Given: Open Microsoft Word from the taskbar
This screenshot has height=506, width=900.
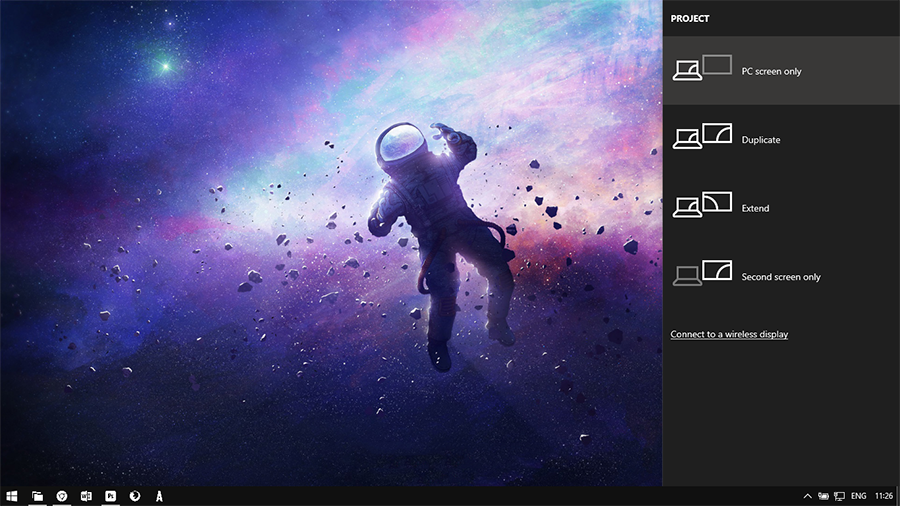Looking at the screenshot, I should pos(86,496).
